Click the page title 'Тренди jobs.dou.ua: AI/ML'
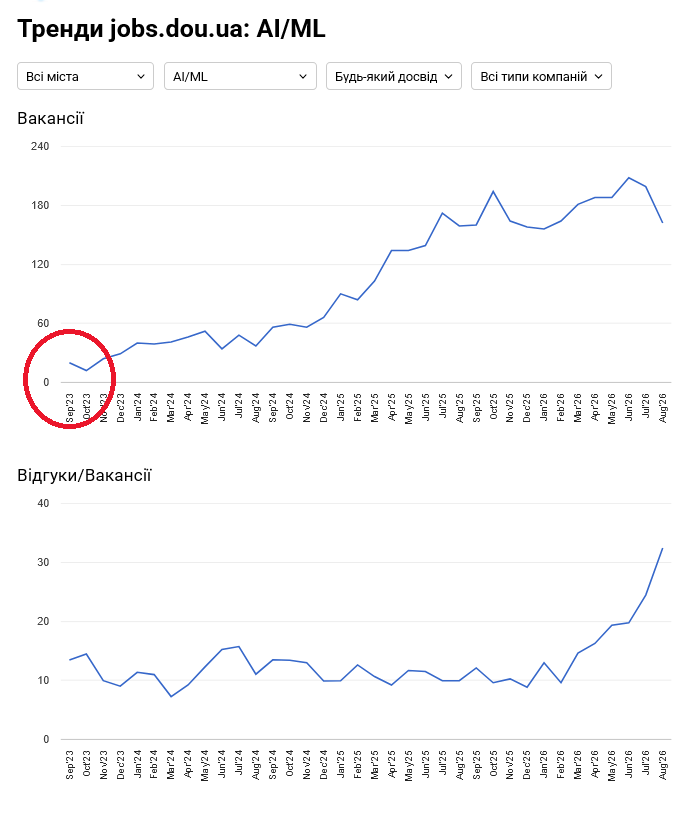689x819 pixels. (x=171, y=29)
